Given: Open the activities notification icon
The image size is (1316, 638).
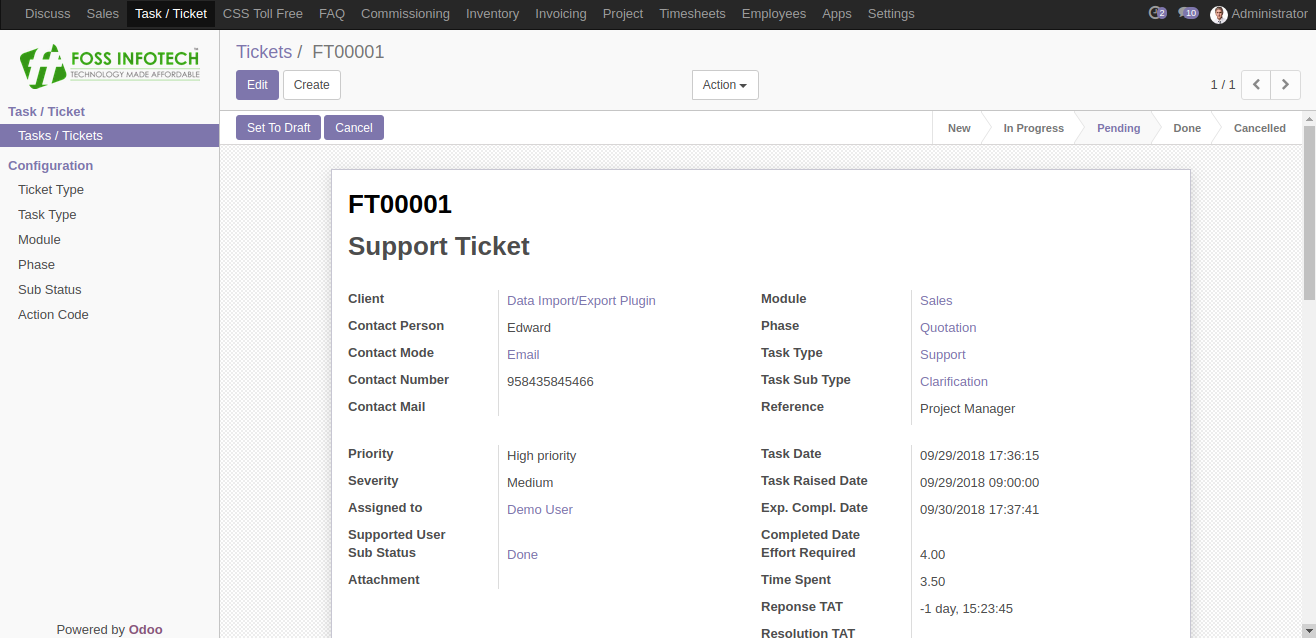Looking at the screenshot, I should point(1158,13).
